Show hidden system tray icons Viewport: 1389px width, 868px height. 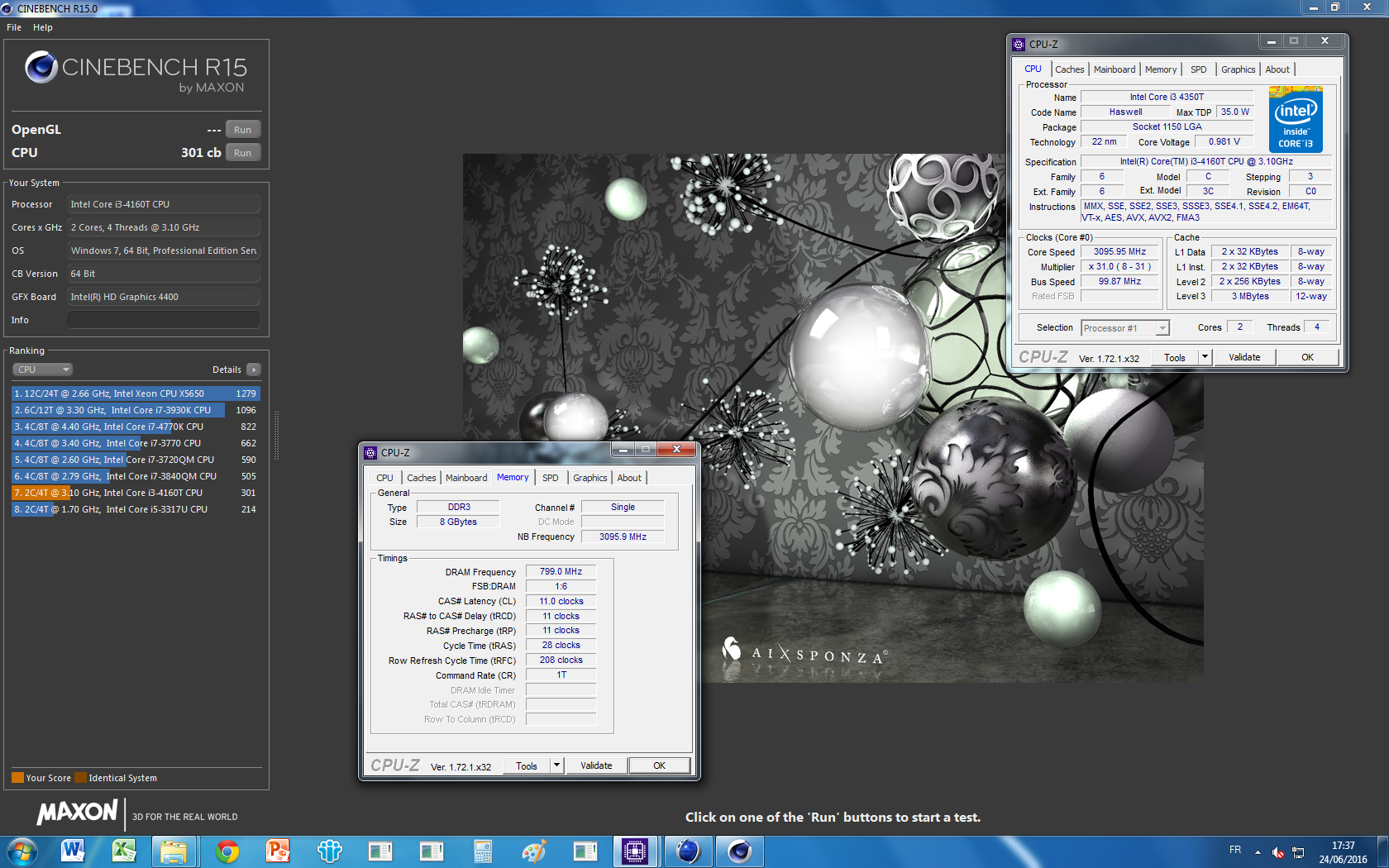(1258, 852)
